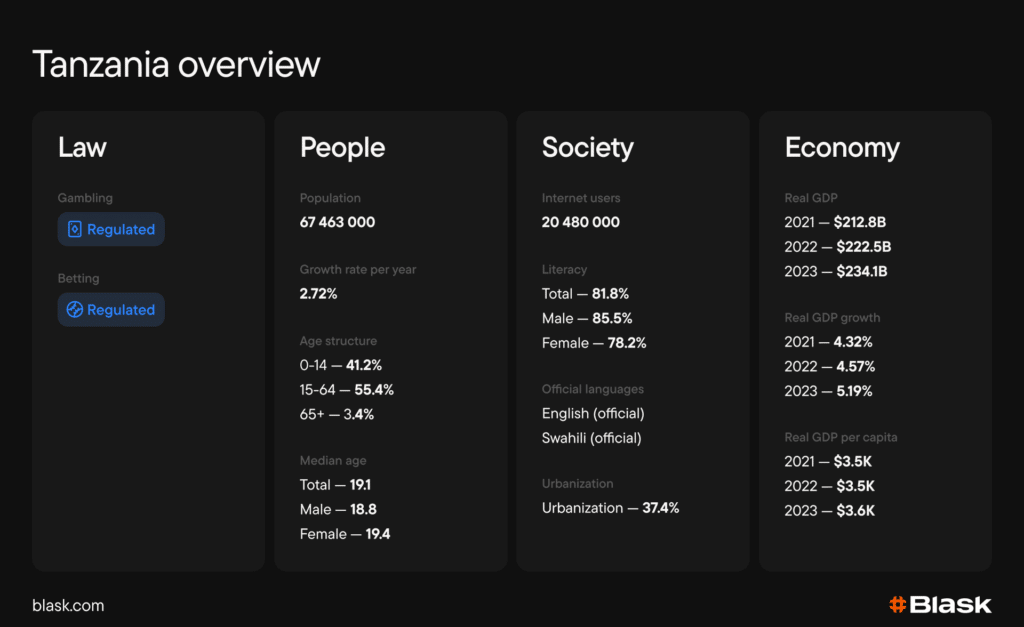Click the Betting Regulated badge

[x=111, y=310]
